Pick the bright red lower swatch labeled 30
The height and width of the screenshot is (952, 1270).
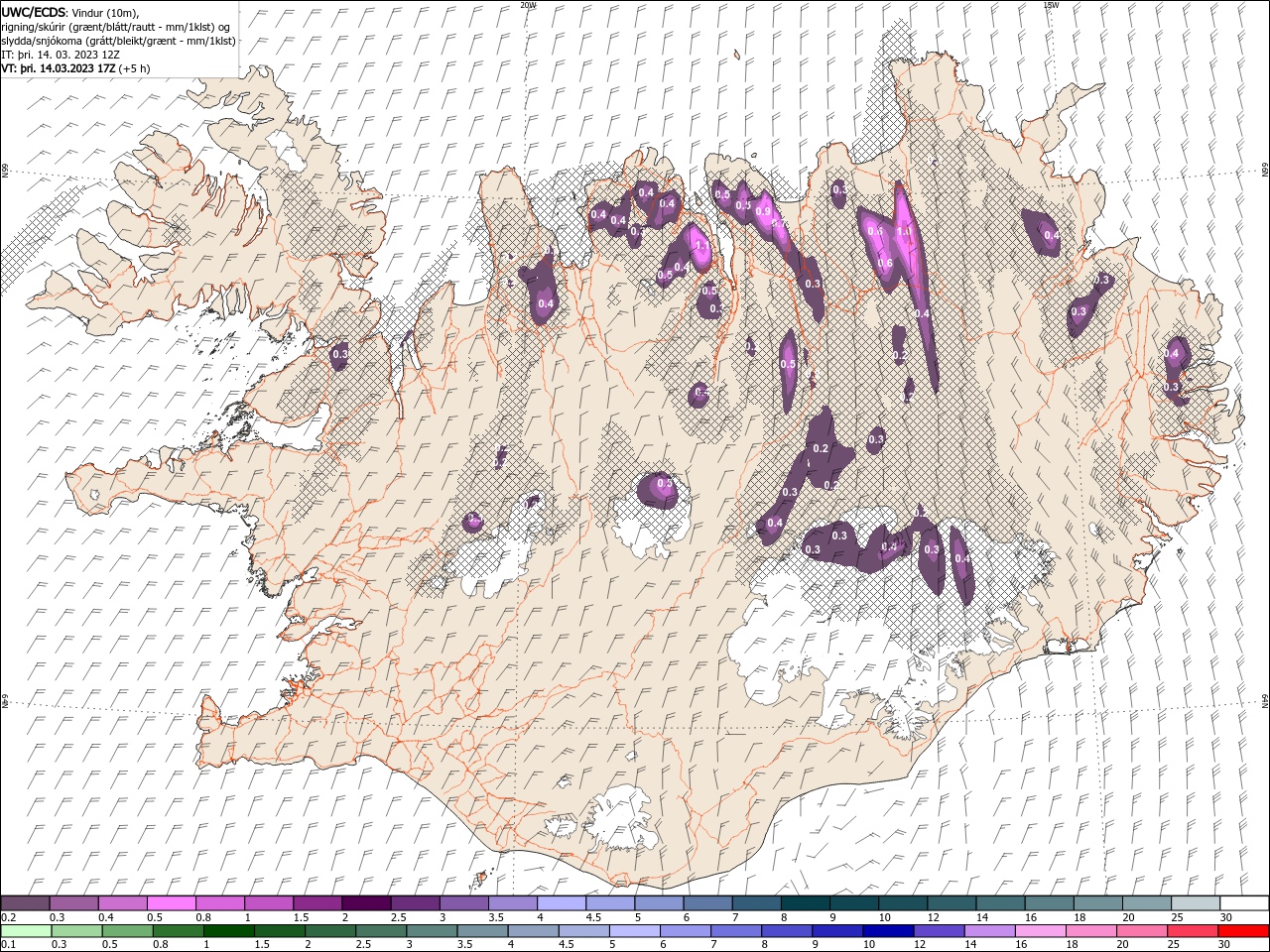click(x=1244, y=931)
